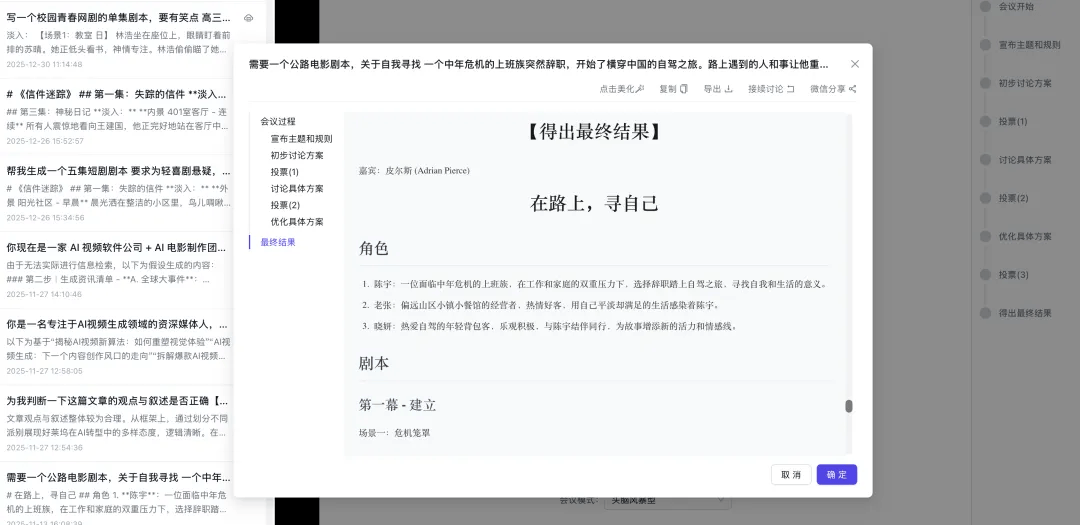This screenshot has height=525, width=1080.
Task: Go to 初步讨论方案 outline entry
Action: (297, 155)
